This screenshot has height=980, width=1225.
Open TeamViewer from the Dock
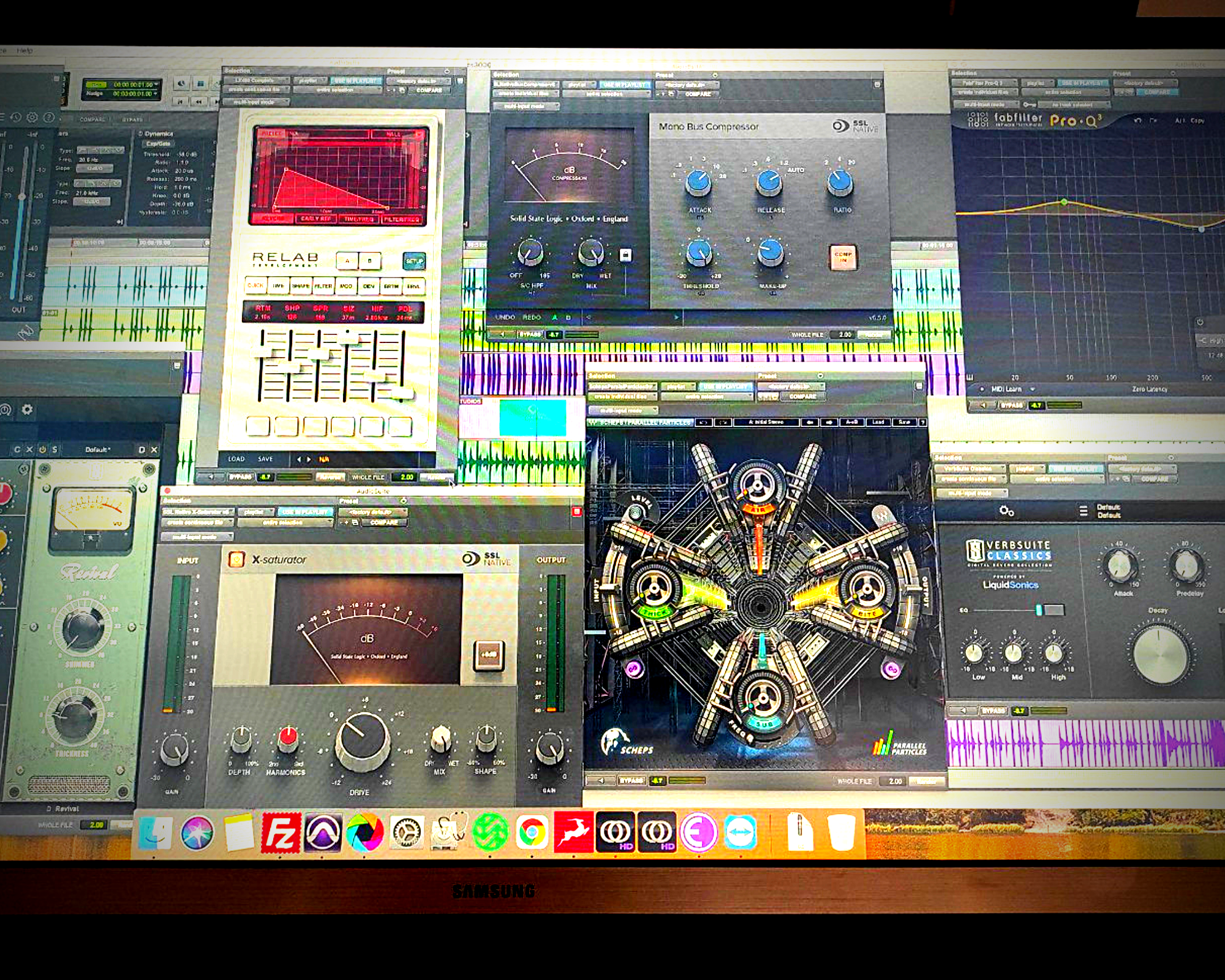741,832
